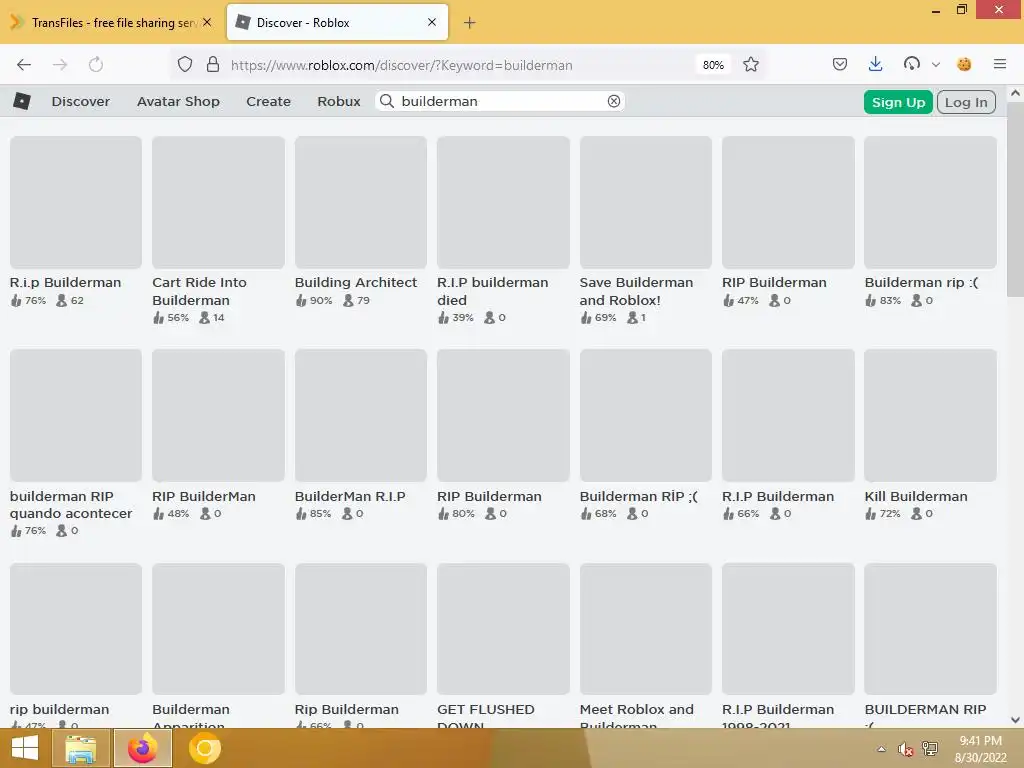Focus the Roblox search field containing builderman
The height and width of the screenshot is (768, 1024).
click(500, 101)
